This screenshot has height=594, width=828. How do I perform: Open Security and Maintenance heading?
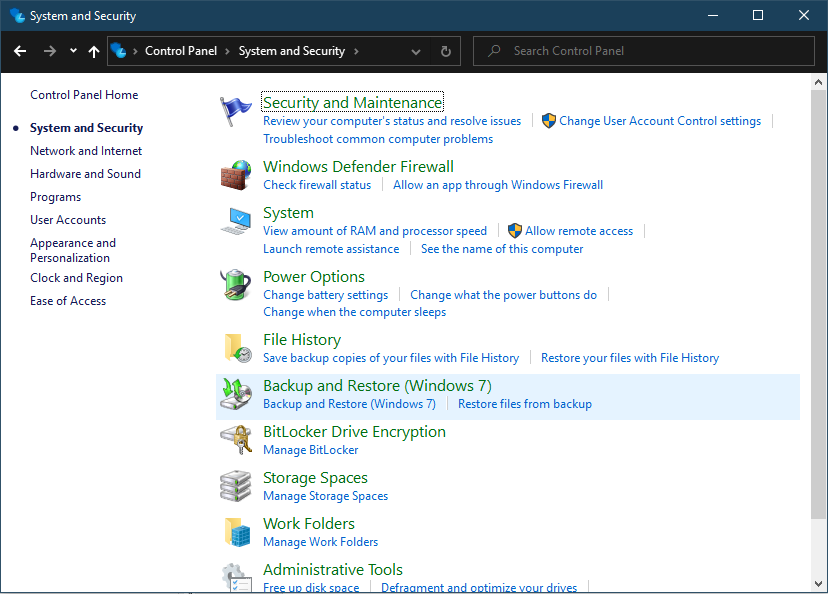(352, 102)
